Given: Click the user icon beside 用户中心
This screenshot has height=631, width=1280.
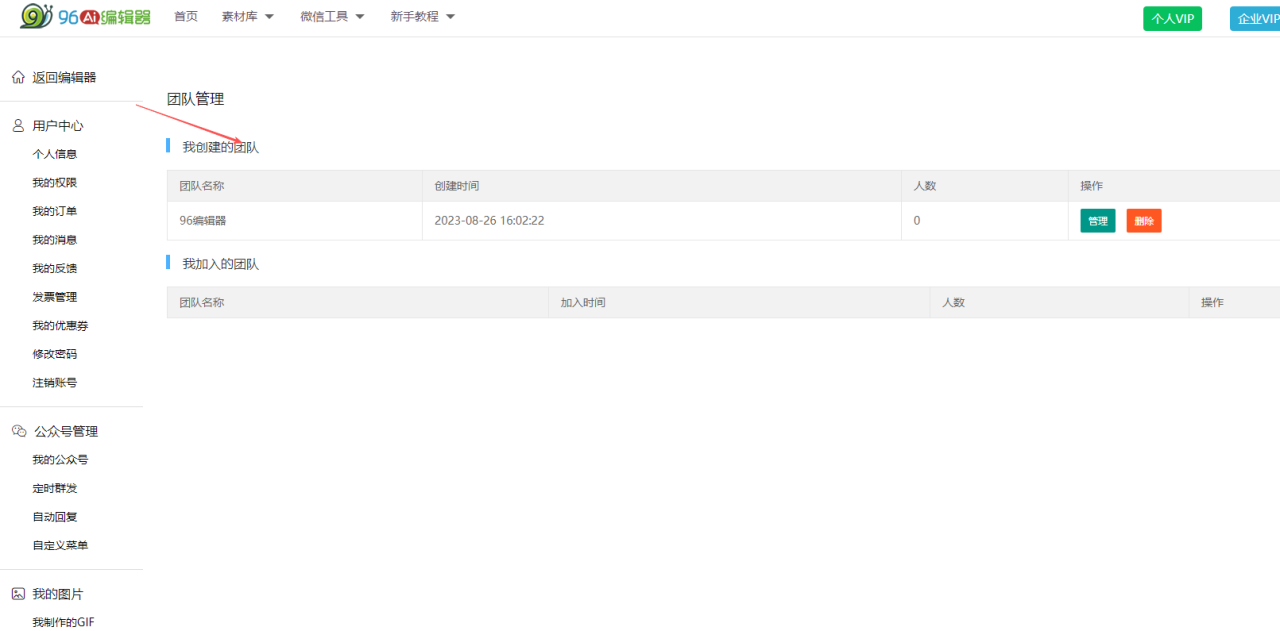Looking at the screenshot, I should 18,126.
